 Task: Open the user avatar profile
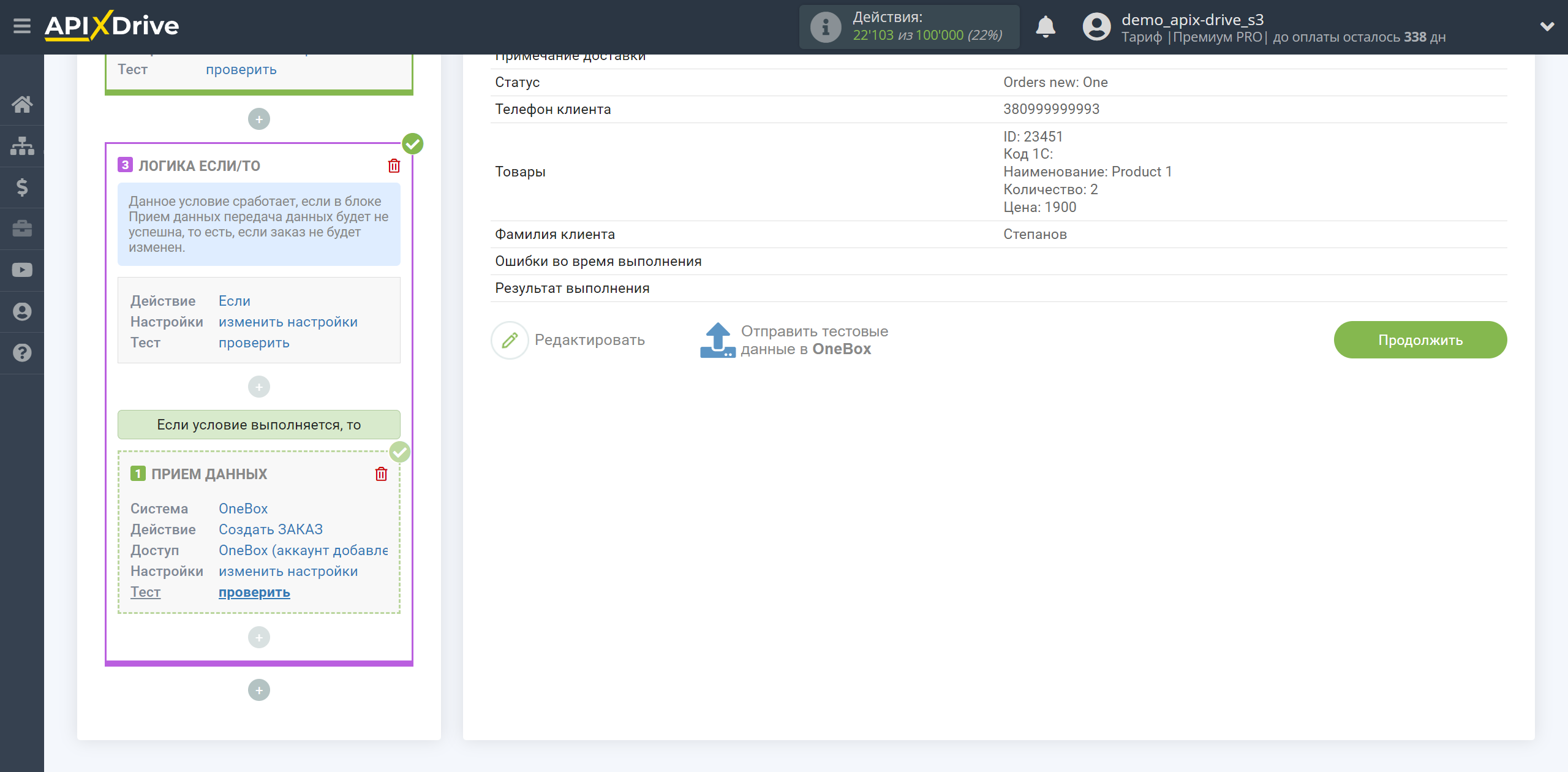click(1096, 27)
